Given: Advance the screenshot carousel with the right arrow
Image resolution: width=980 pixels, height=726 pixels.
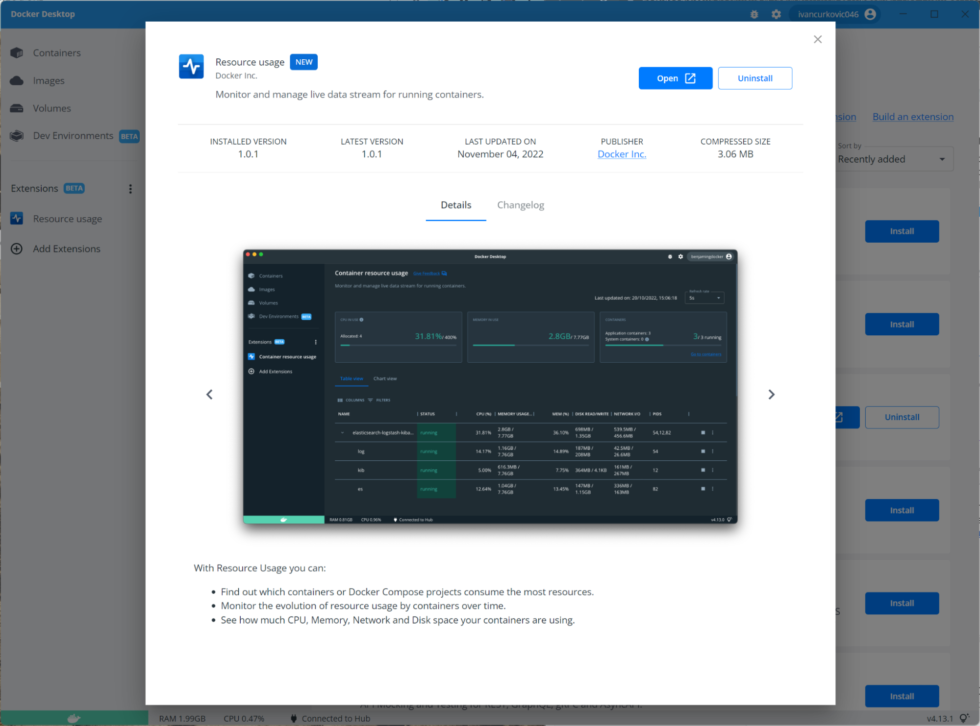Looking at the screenshot, I should pos(771,394).
